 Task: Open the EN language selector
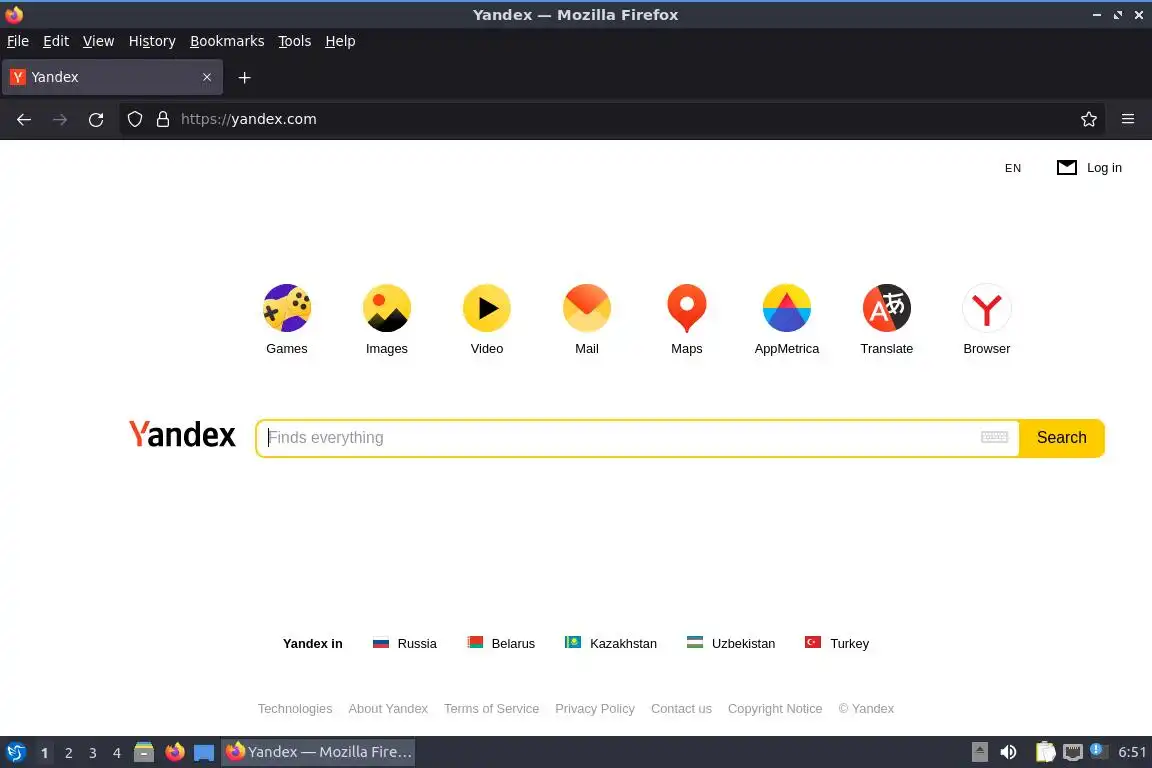click(1012, 168)
